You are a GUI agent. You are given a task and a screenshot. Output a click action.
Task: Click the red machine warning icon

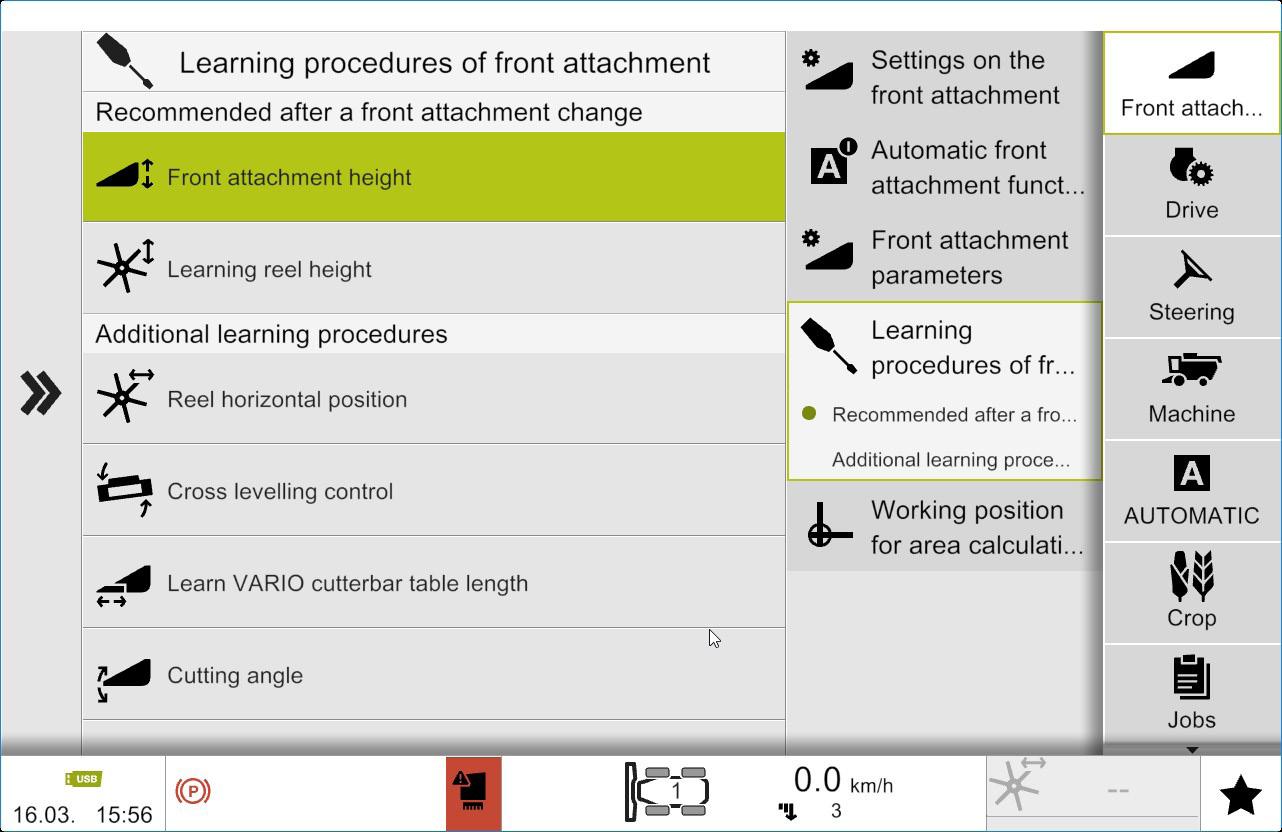[x=473, y=793]
